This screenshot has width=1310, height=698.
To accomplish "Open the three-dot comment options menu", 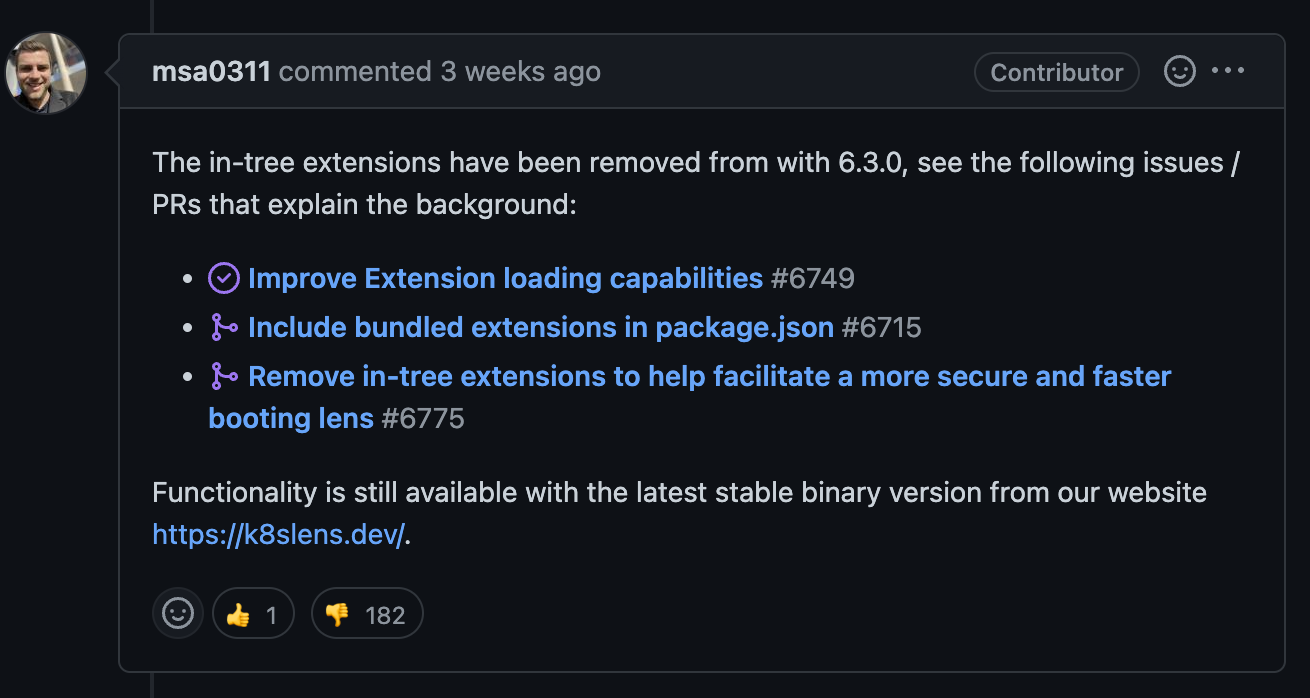I will pyautogui.click(x=1228, y=71).
